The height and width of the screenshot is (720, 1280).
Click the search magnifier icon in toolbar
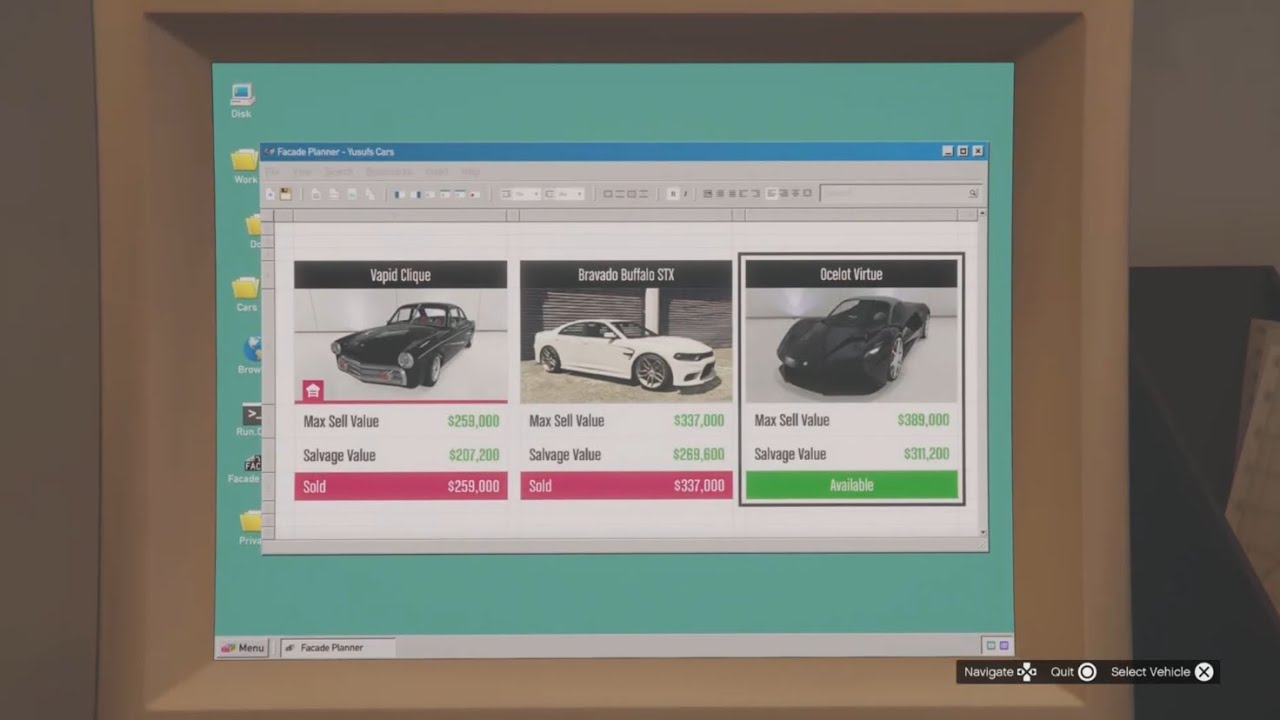pos(972,193)
